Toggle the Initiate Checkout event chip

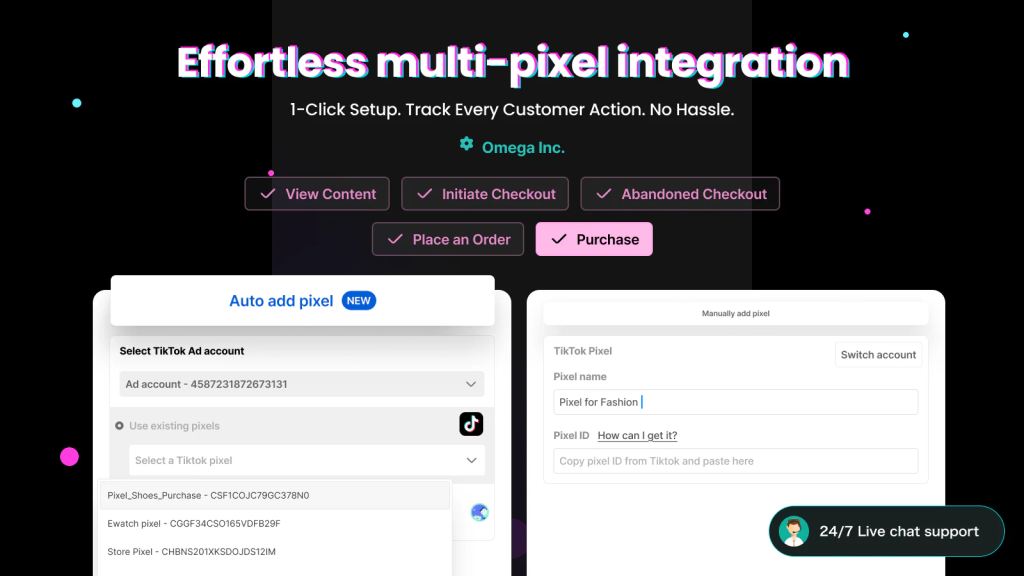485,194
